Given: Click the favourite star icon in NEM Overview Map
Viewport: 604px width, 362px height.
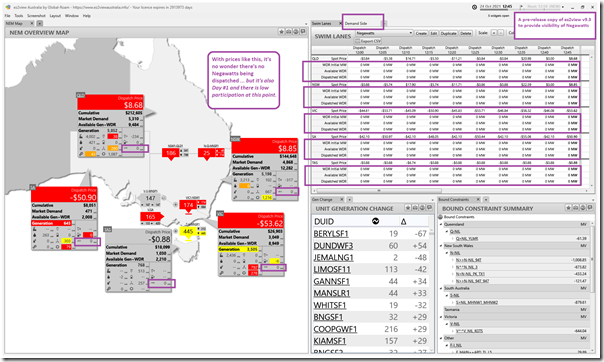Looking at the screenshot, I should tap(281, 32).
